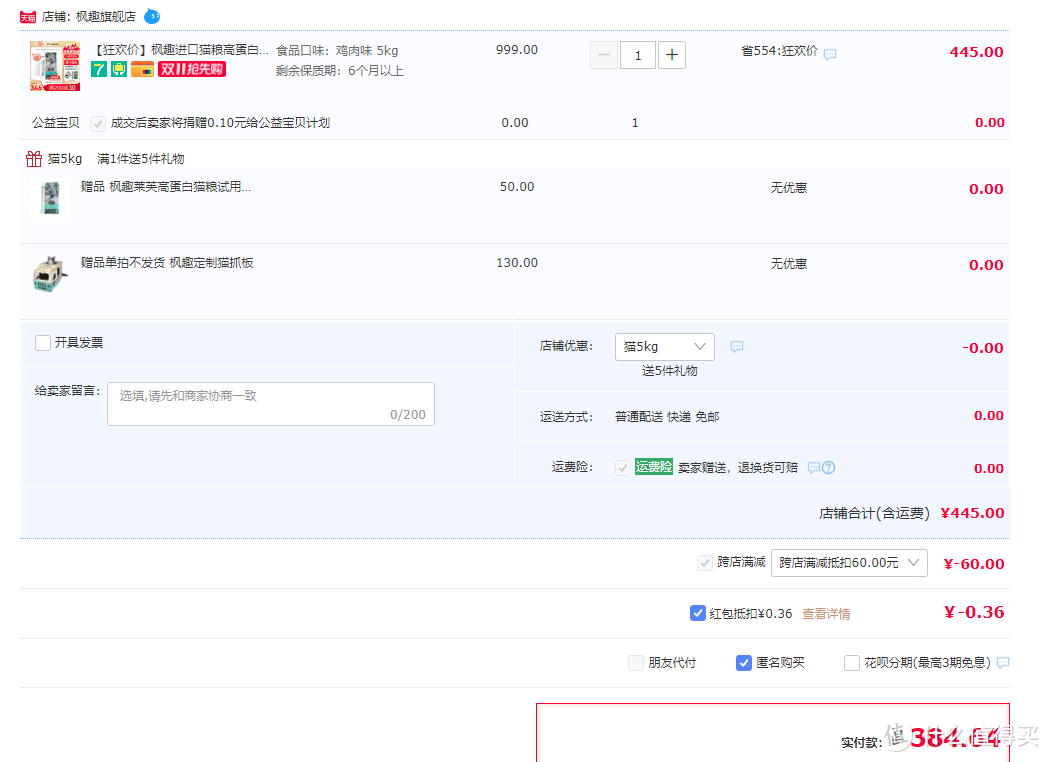
Task: Click info bubble icon beside 花呗分期
Action: point(1003,662)
